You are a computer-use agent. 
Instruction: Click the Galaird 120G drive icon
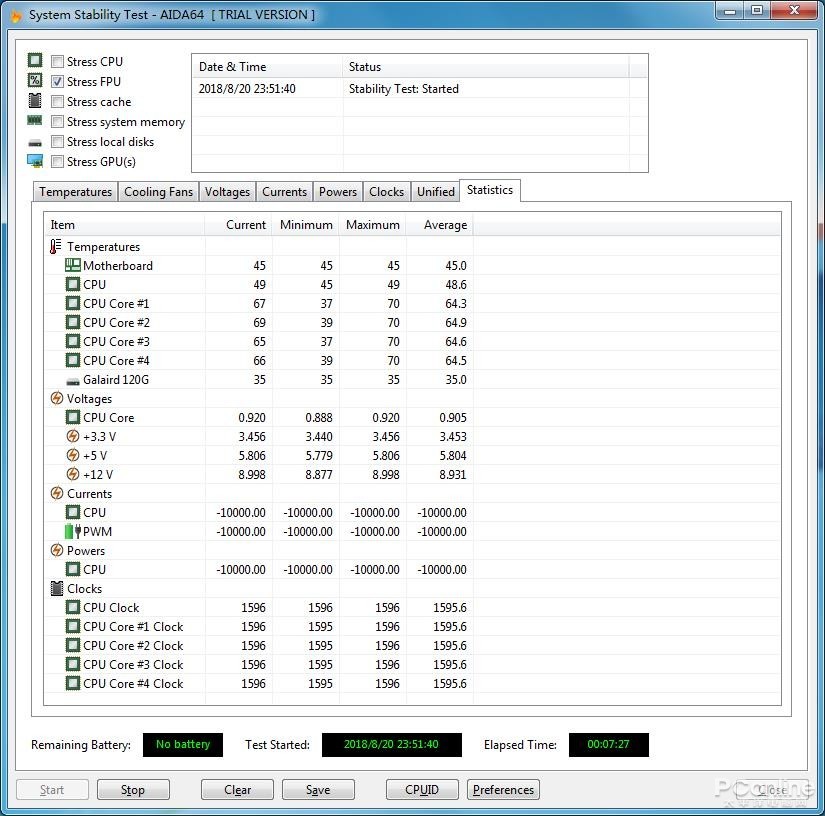(x=73, y=381)
